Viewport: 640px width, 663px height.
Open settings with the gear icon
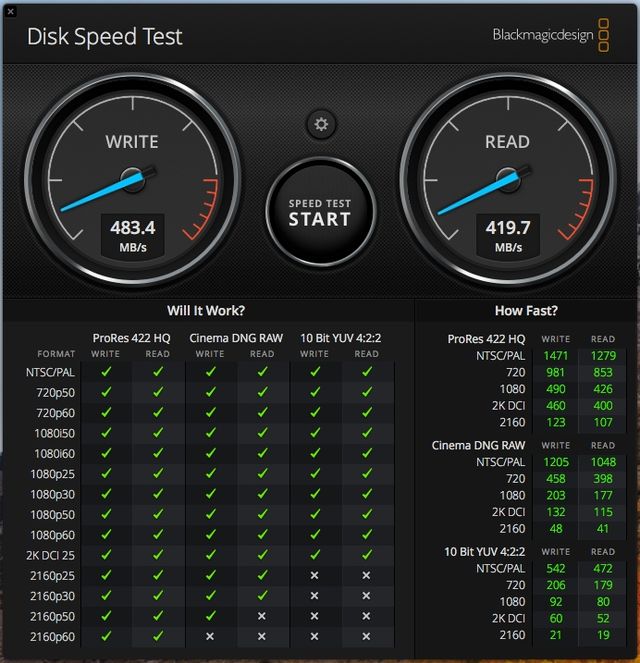[x=321, y=124]
